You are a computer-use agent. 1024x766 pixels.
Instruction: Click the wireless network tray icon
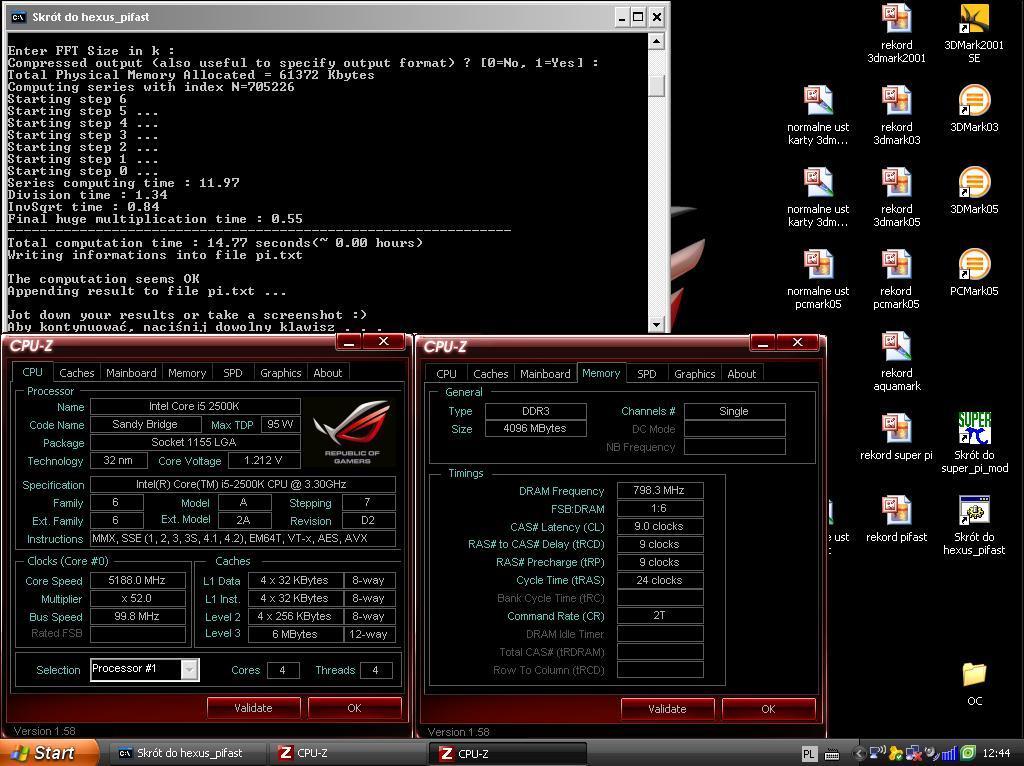[878, 753]
